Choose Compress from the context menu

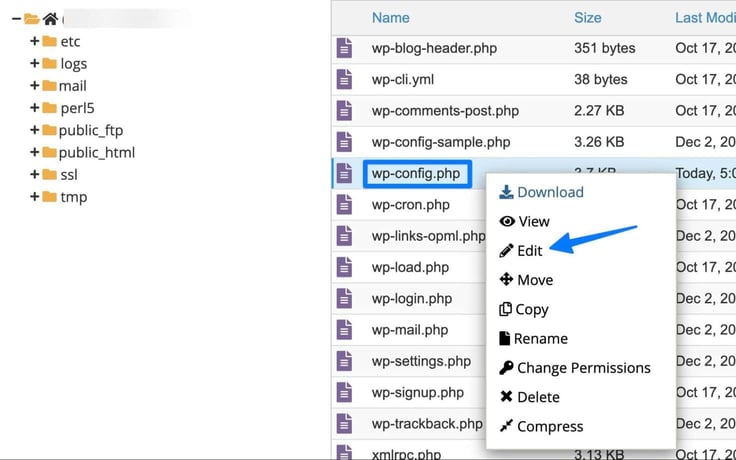[541, 426]
